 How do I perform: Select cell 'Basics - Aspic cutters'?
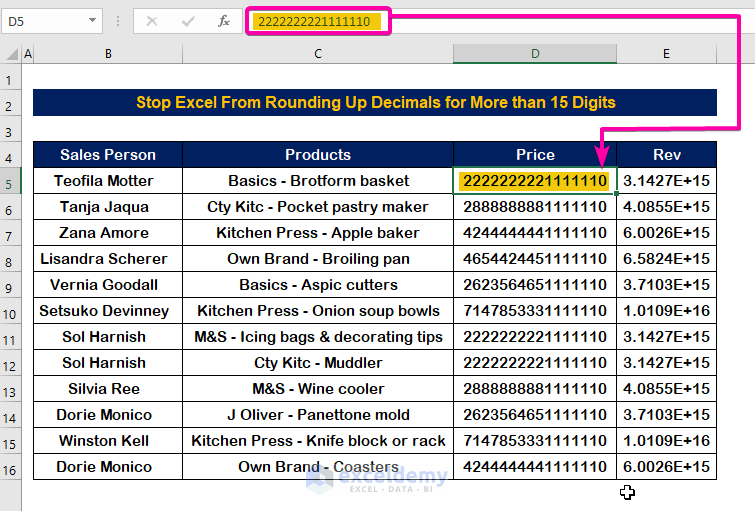[318, 285]
